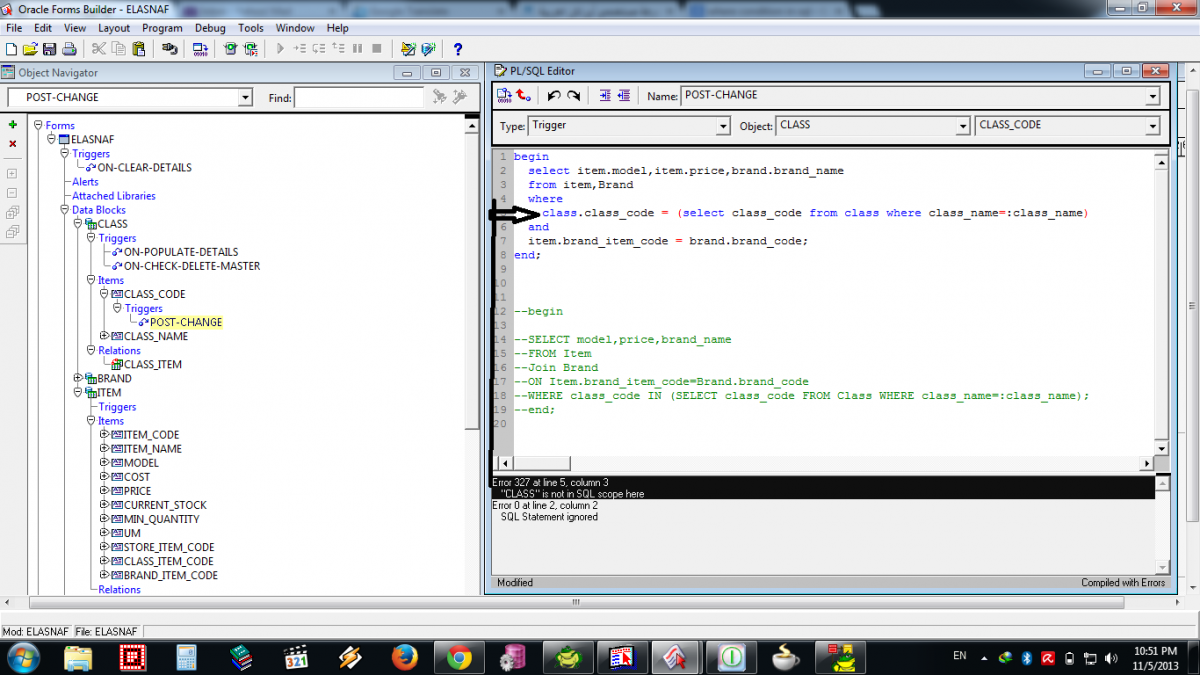Open Firefox from the Windows taskbar
The width and height of the screenshot is (1200, 675).
click(x=404, y=657)
